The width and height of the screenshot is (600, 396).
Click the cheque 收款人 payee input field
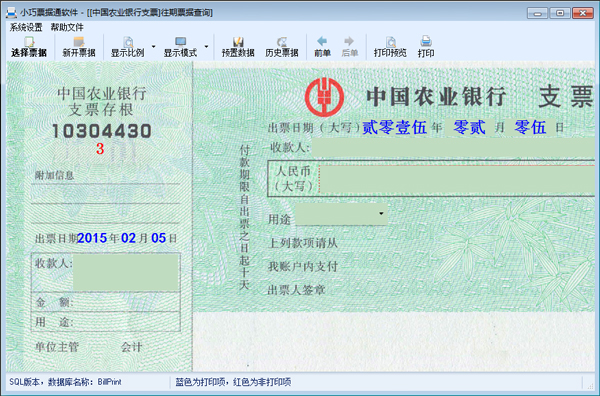(x=453, y=147)
